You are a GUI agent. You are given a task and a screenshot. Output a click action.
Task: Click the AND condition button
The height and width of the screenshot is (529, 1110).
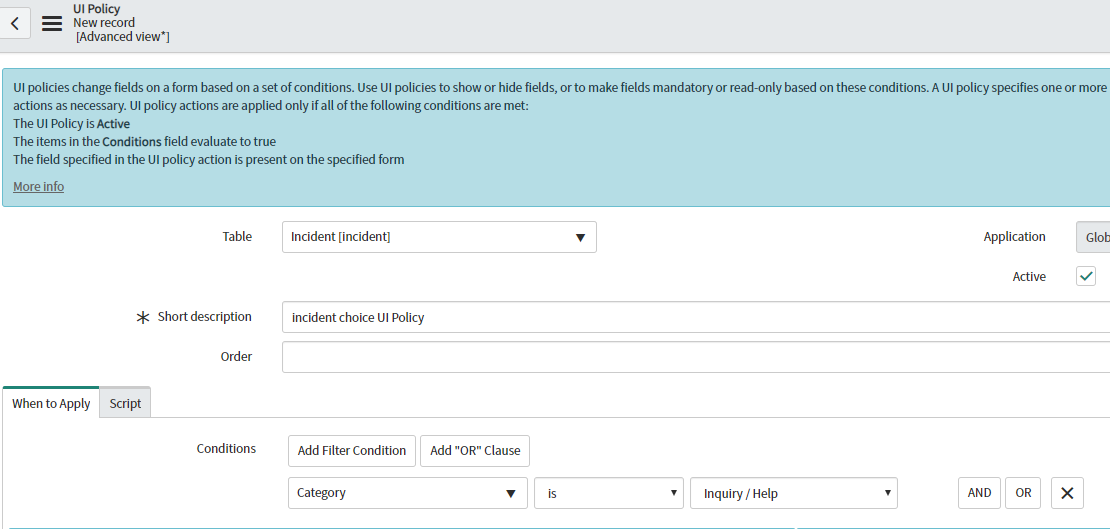(979, 493)
